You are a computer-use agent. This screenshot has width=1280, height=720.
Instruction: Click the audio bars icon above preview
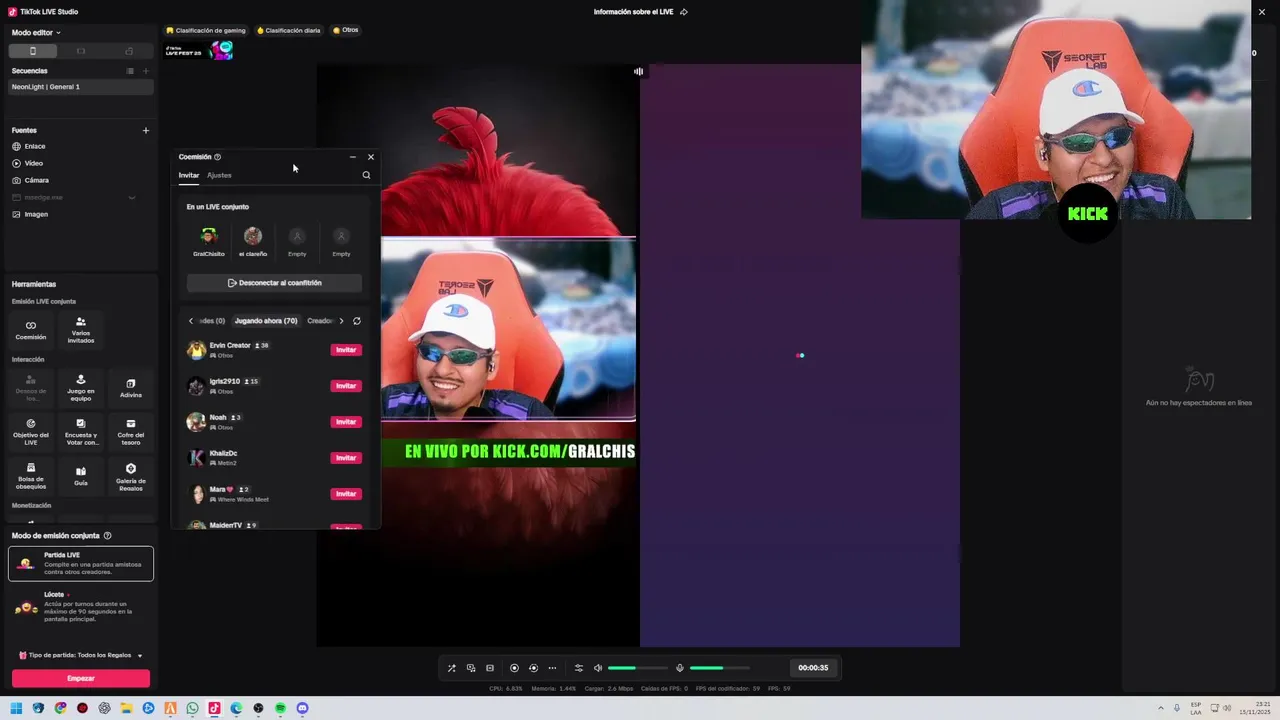pyautogui.click(x=638, y=71)
